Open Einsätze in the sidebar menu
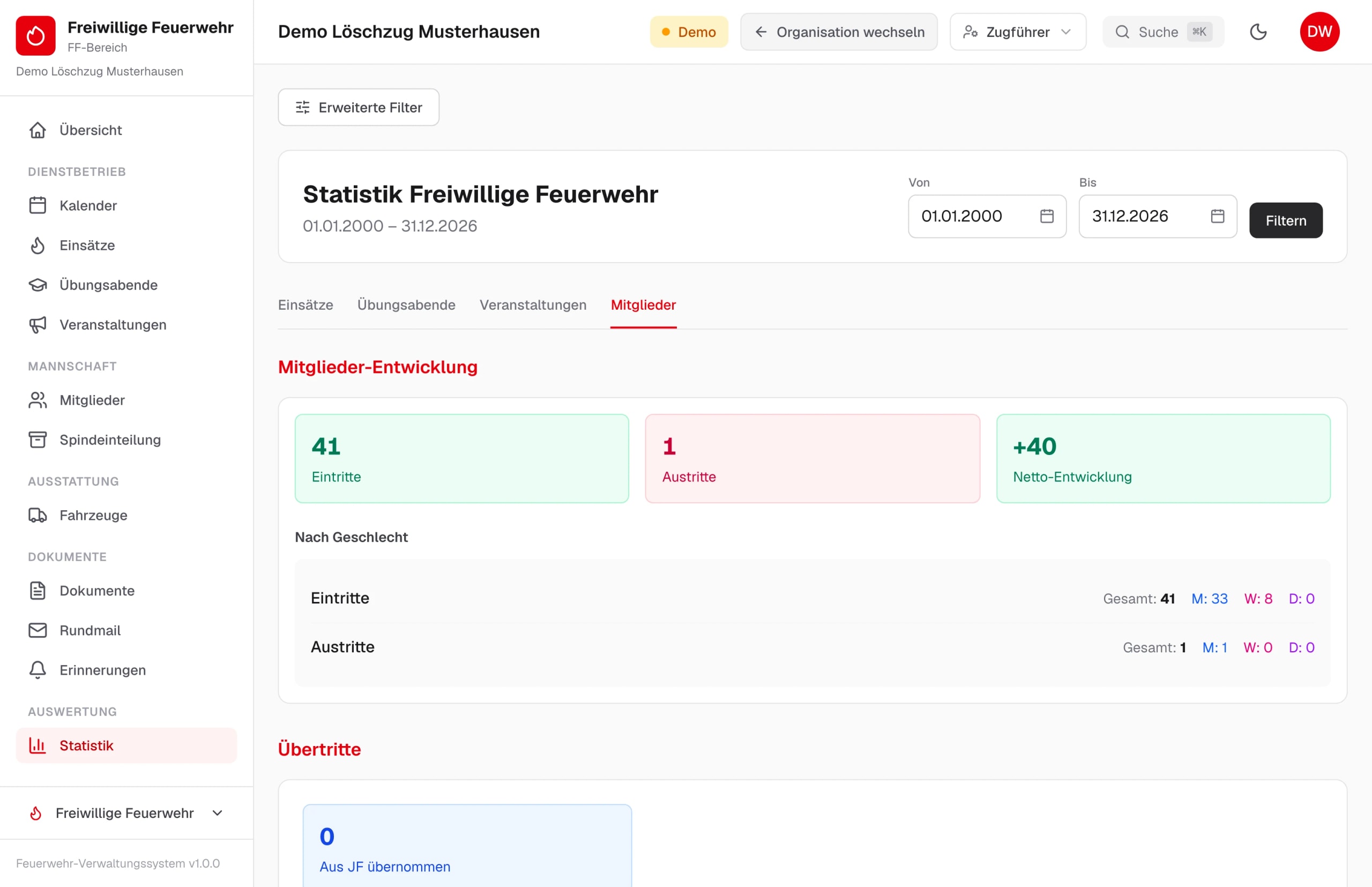This screenshot has height=887, width=1372. (126, 245)
